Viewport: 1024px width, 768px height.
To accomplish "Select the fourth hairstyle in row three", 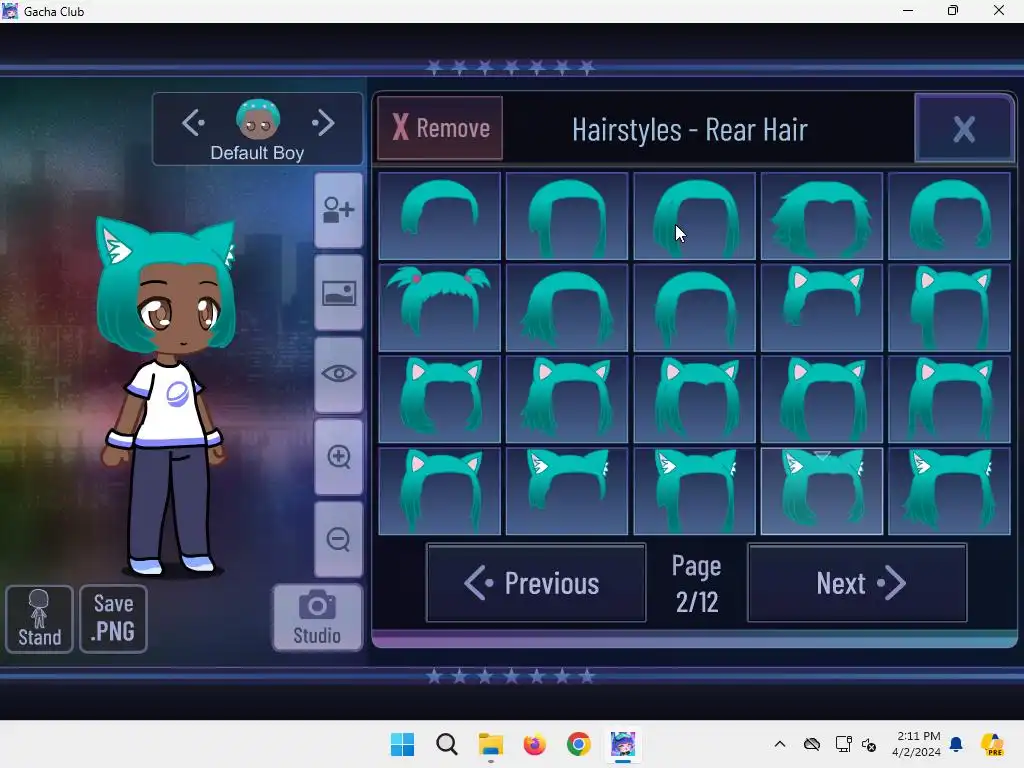I will [822, 399].
